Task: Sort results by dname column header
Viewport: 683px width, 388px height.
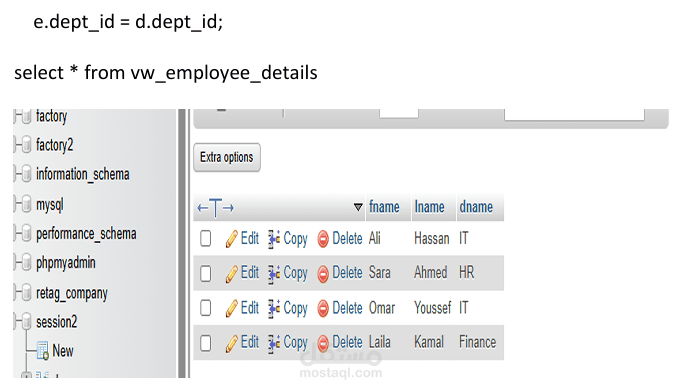Action: click(476, 207)
